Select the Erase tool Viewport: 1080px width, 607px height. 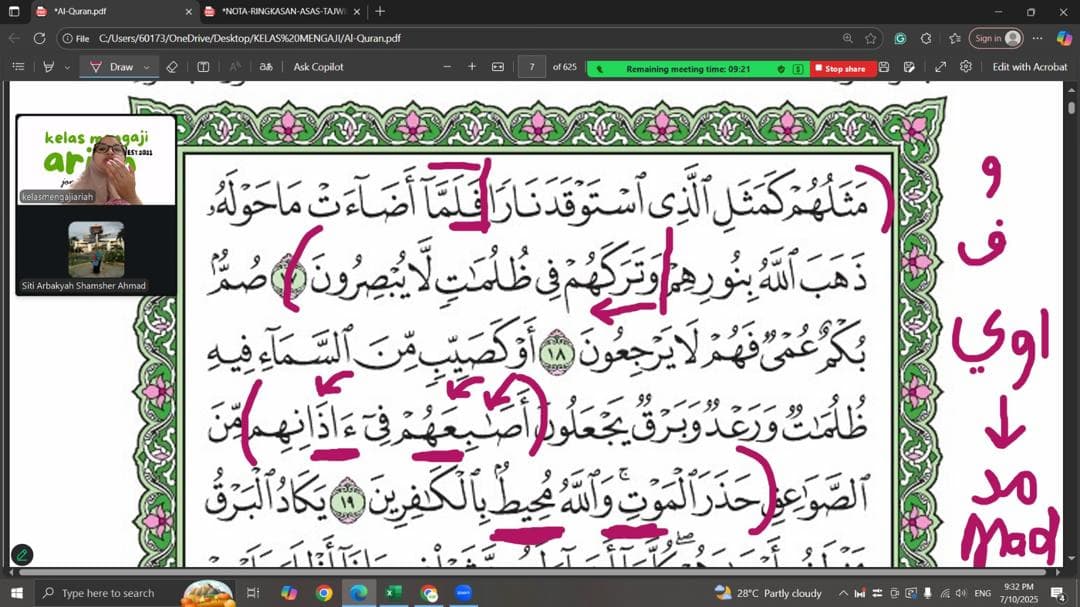pyautogui.click(x=172, y=67)
